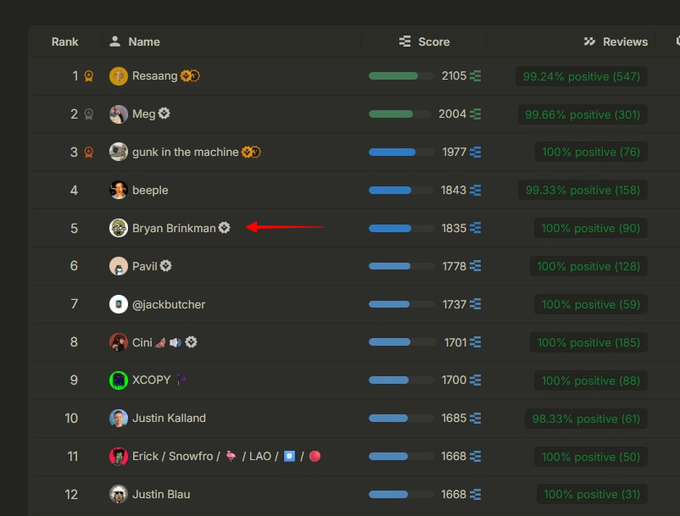The image size is (680, 516).
Task: Open Justin Kalland profile name
Action: (x=169, y=418)
